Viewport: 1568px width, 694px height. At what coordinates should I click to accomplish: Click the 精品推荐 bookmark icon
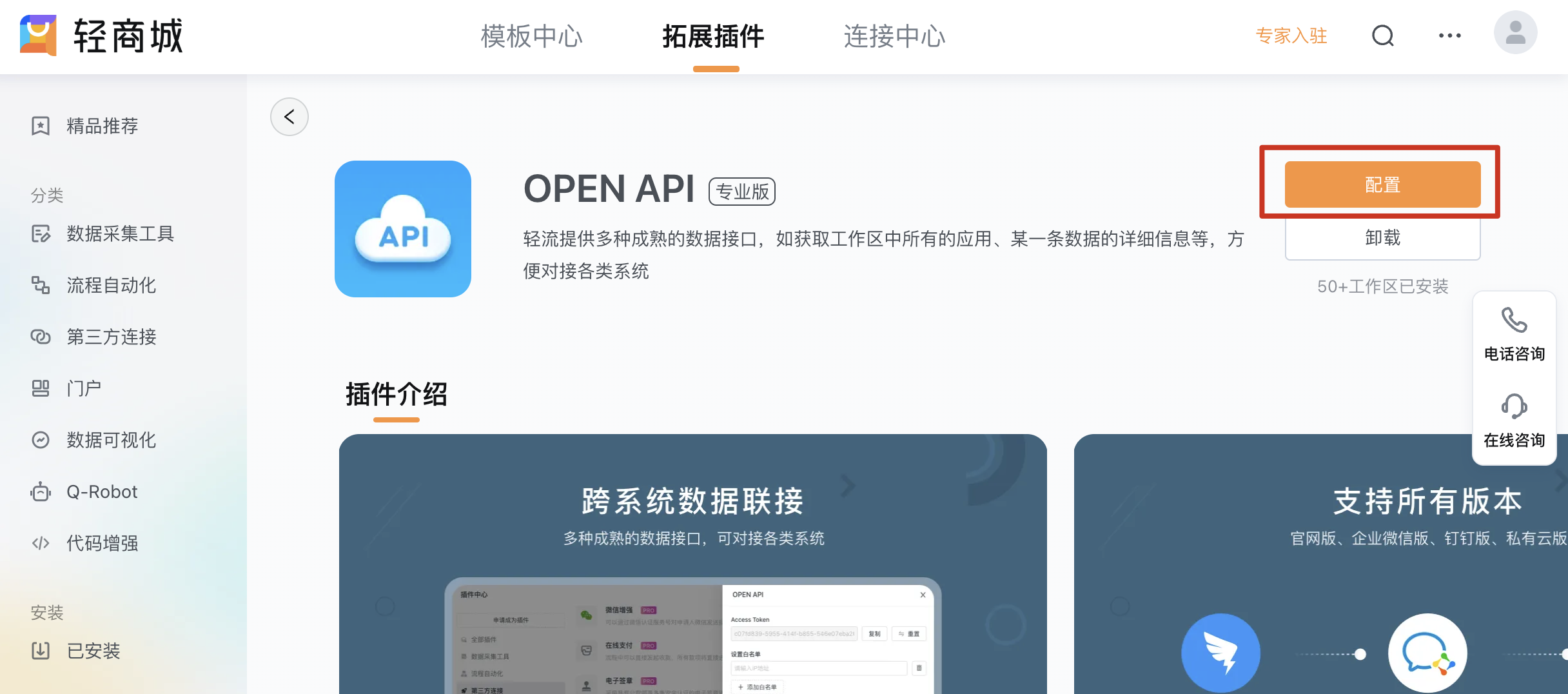(x=41, y=126)
